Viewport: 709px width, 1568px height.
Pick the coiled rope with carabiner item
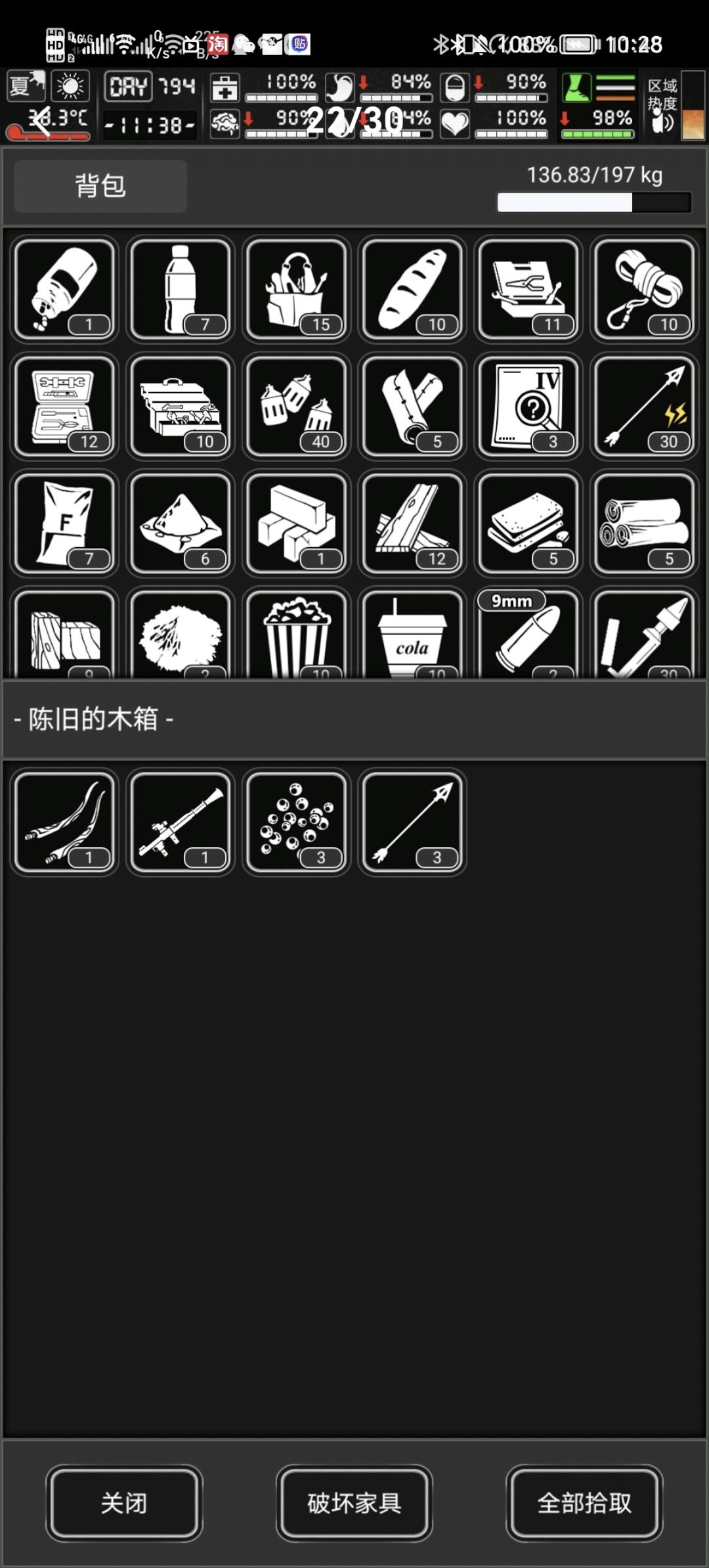coord(644,289)
